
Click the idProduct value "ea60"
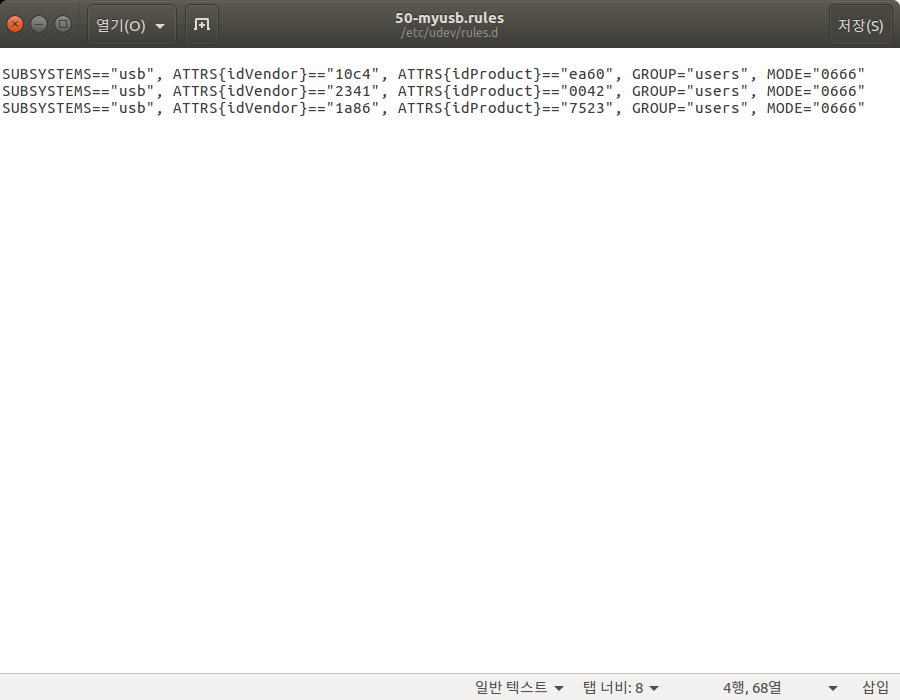click(x=587, y=74)
